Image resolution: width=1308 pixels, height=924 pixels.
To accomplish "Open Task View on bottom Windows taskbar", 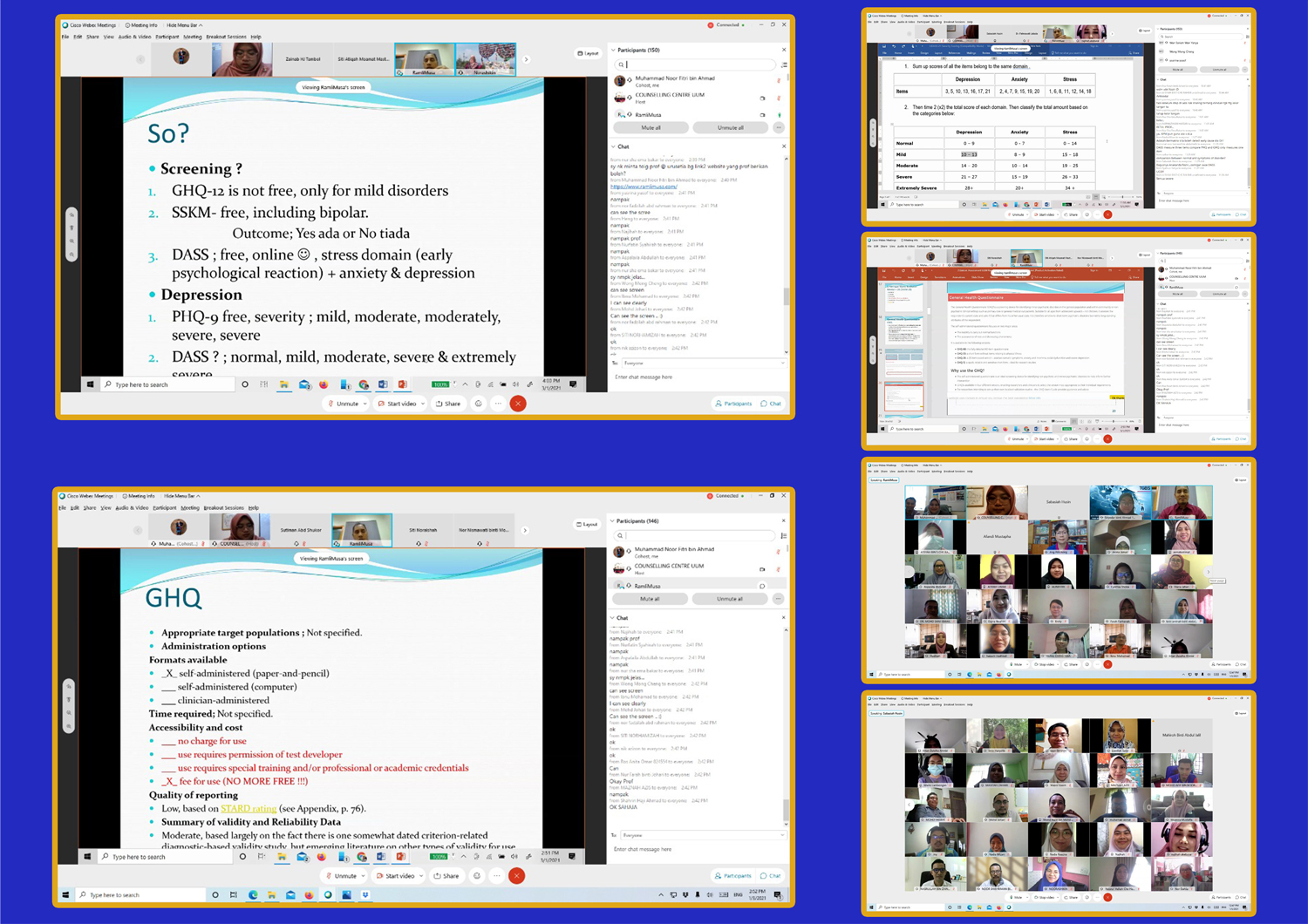I will pos(234,894).
